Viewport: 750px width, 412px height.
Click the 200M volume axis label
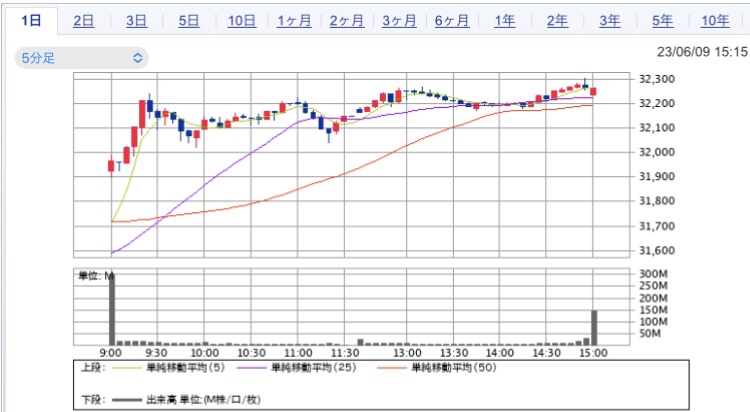(653, 298)
